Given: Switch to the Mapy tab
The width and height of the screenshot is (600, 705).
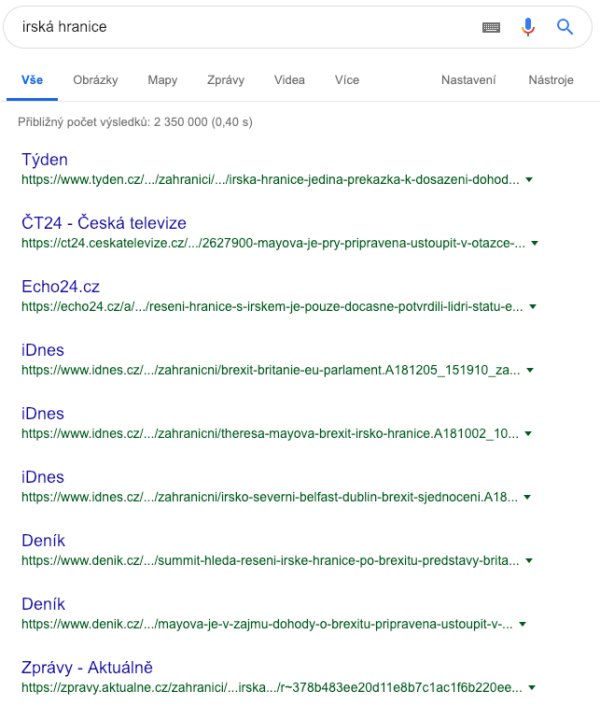Looking at the screenshot, I should point(162,80).
